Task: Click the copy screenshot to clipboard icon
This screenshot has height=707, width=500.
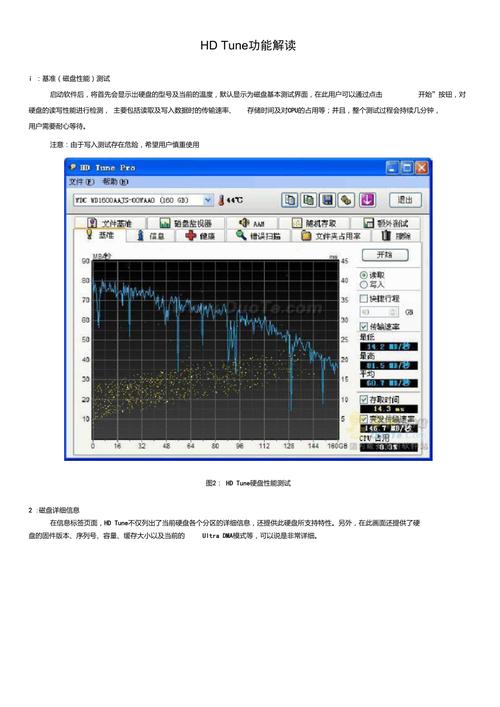Action: 308,200
